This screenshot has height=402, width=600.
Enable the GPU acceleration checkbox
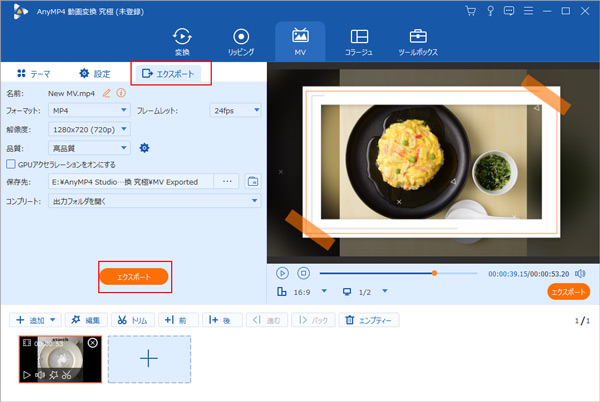pos(11,164)
